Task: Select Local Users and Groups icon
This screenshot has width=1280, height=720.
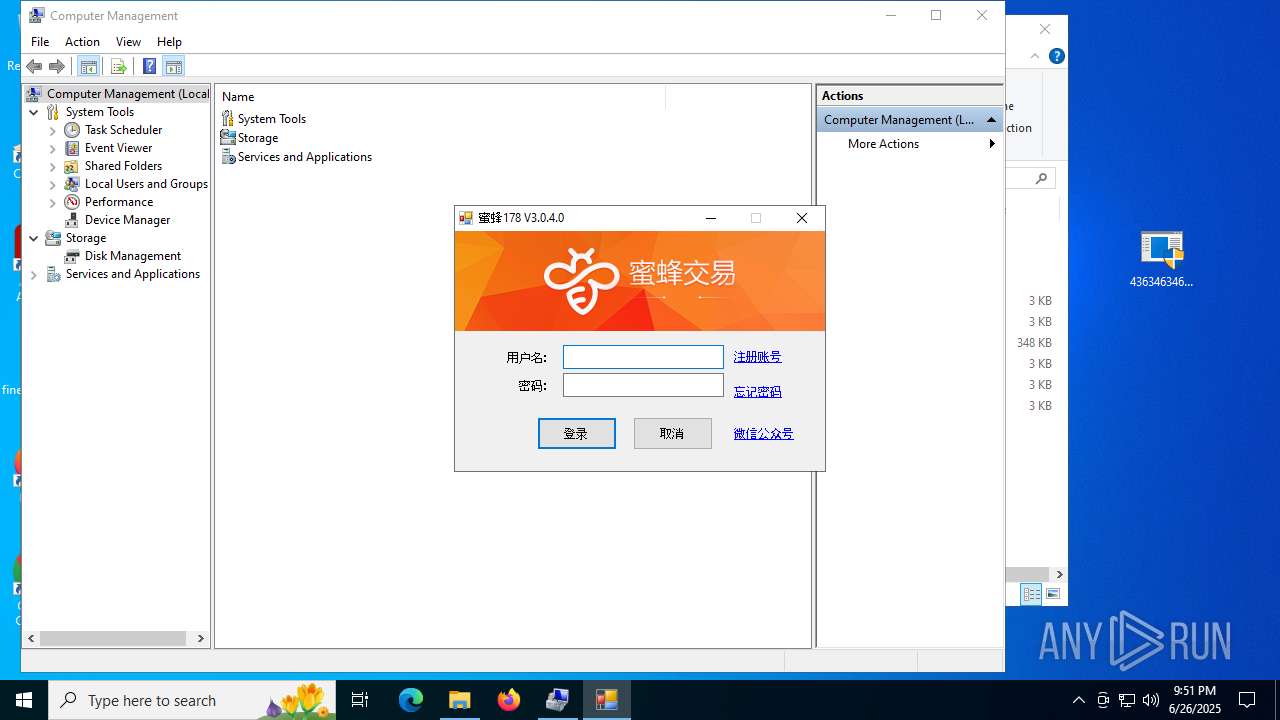Action: coord(72,184)
